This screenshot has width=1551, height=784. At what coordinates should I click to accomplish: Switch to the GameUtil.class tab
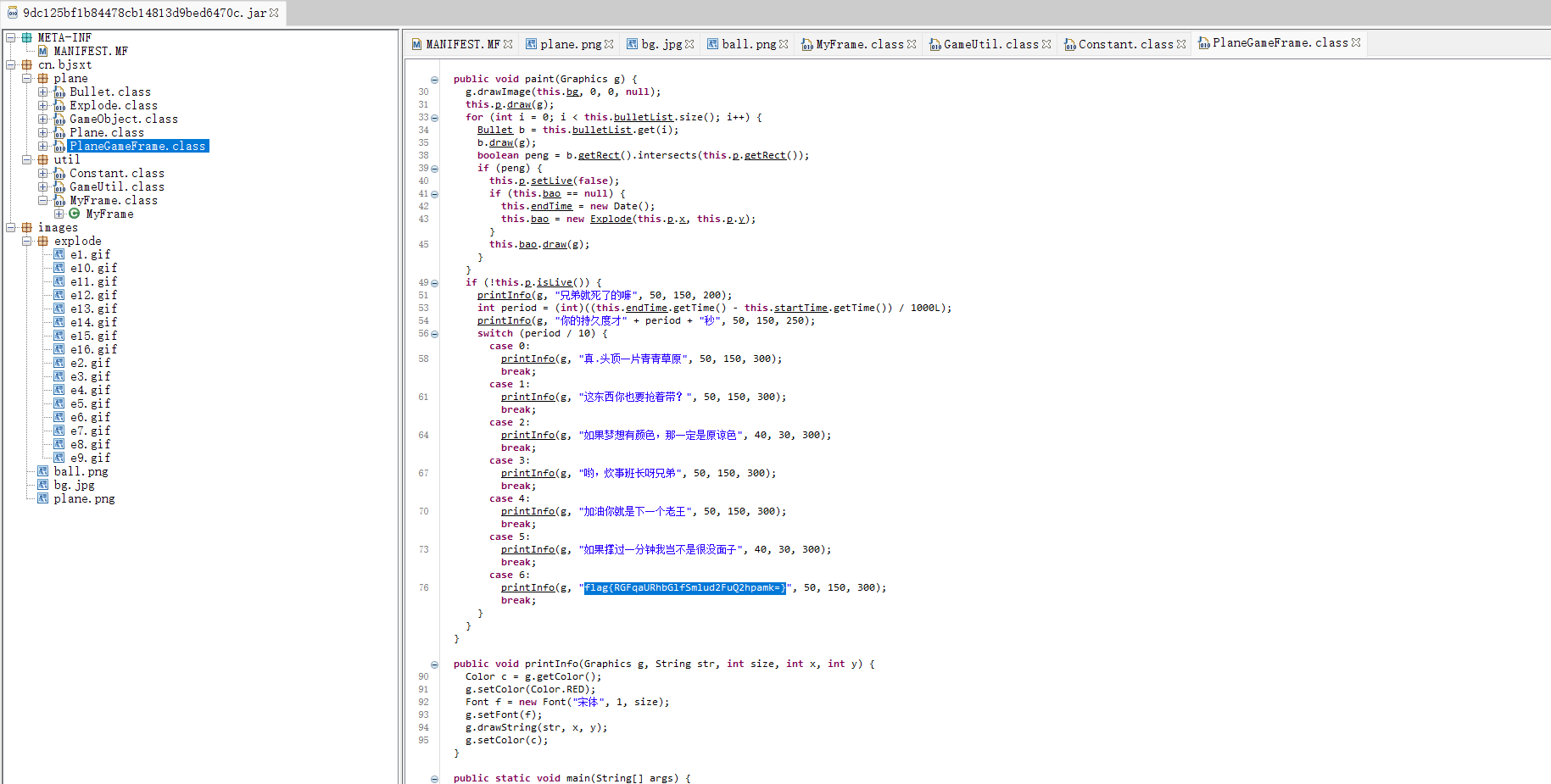pyautogui.click(x=990, y=44)
